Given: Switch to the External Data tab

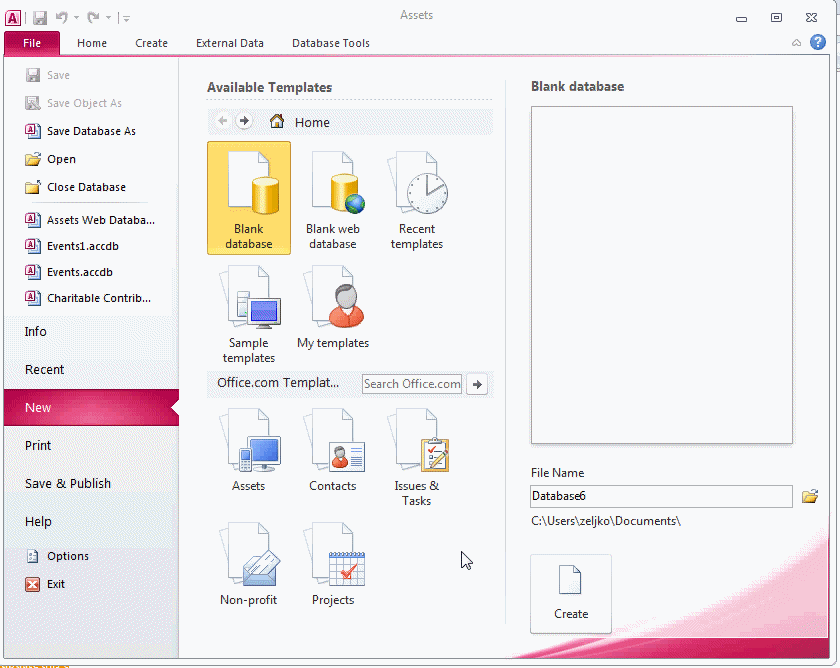Looking at the screenshot, I should click(230, 43).
